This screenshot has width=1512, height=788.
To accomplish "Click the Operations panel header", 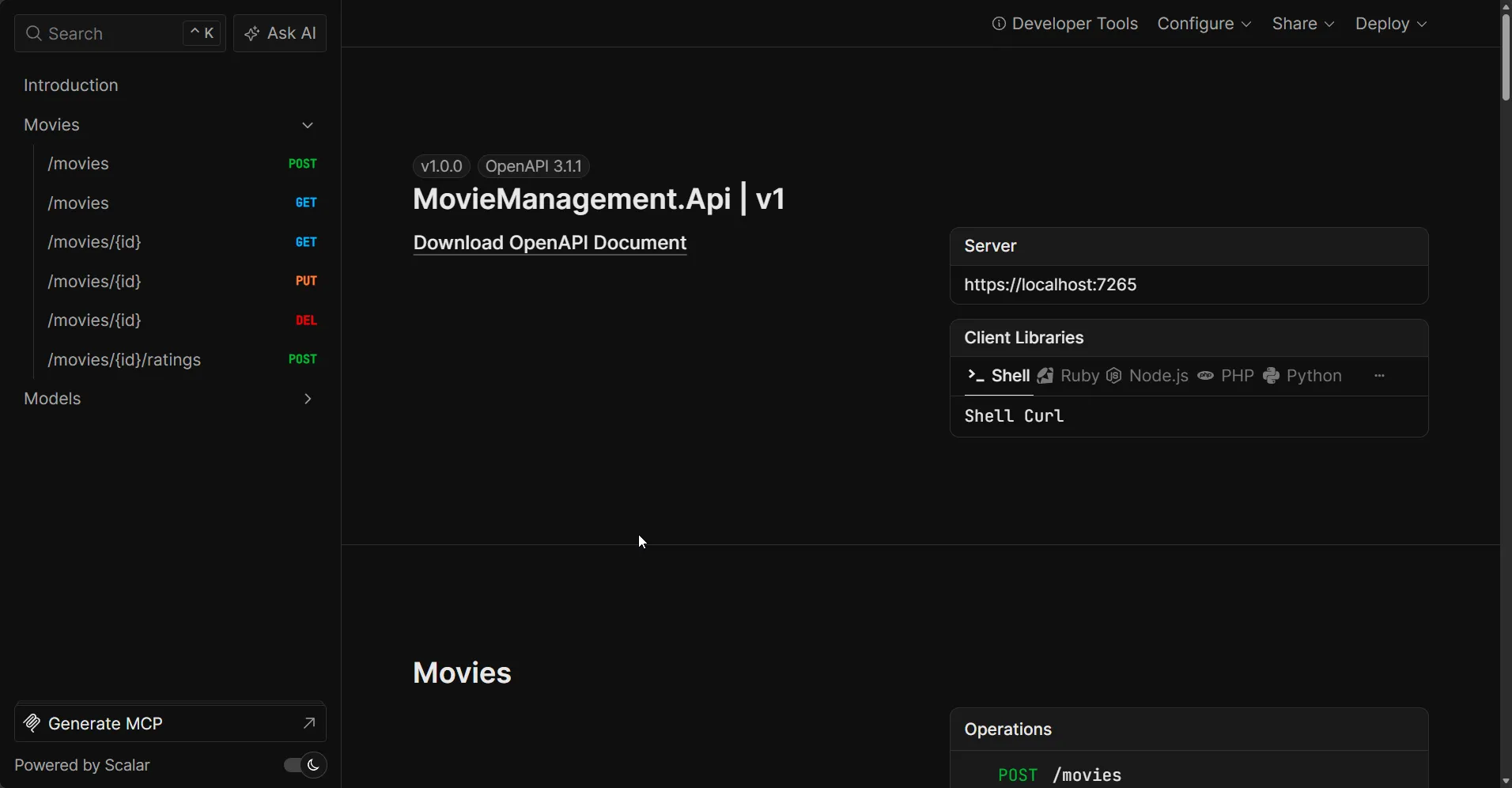I will [1189, 729].
